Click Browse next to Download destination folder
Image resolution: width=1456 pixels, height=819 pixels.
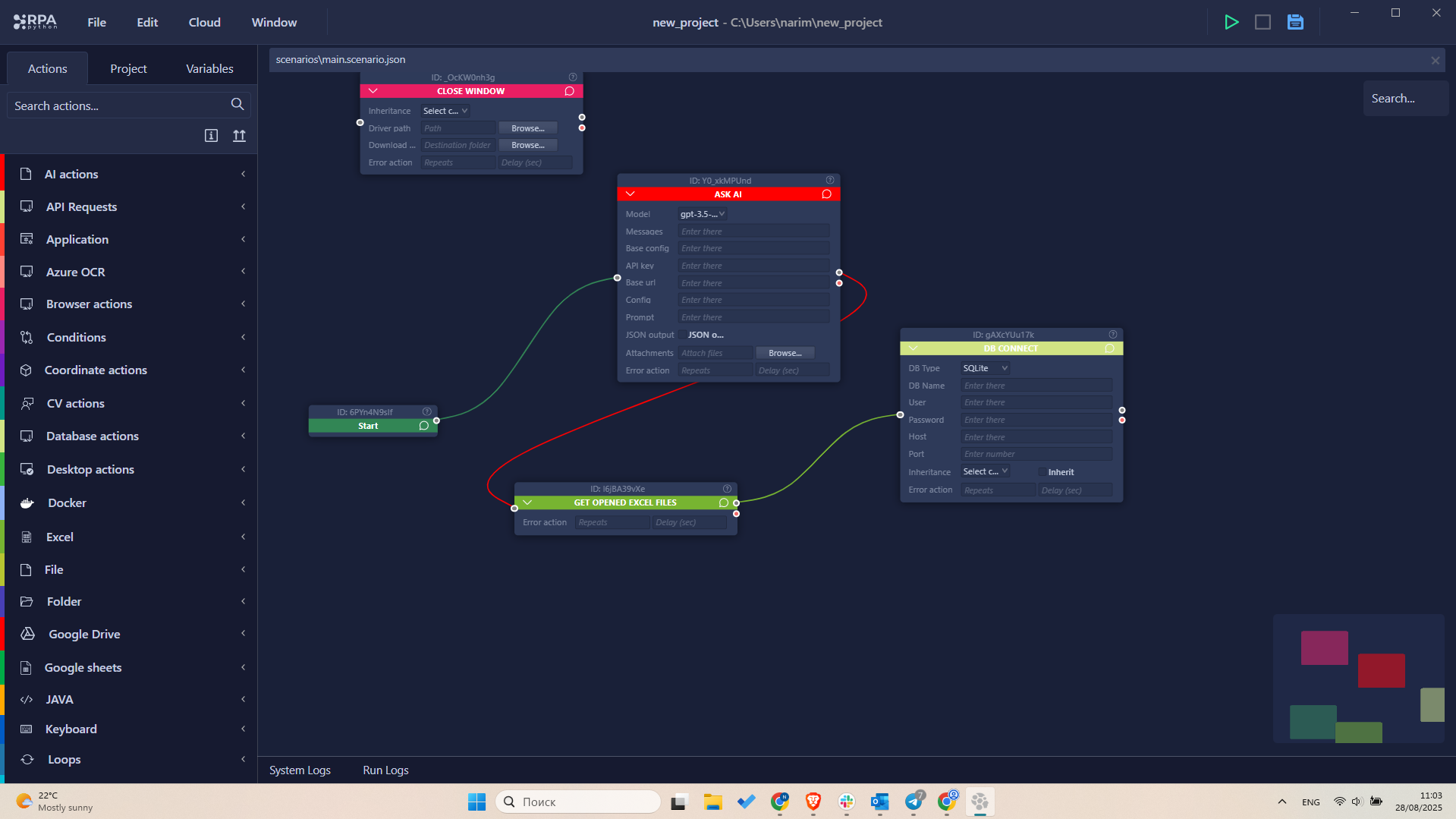(x=527, y=145)
